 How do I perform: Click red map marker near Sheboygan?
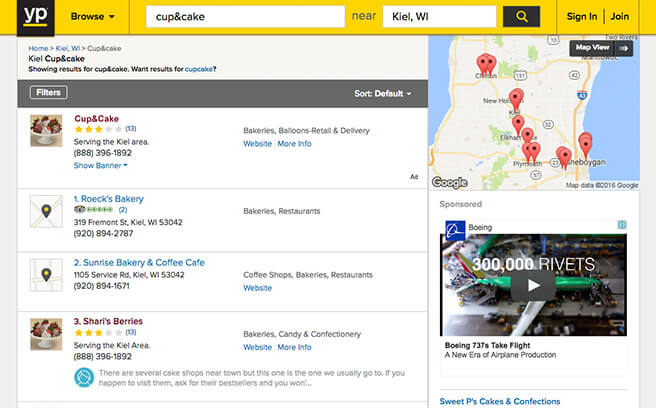point(585,144)
